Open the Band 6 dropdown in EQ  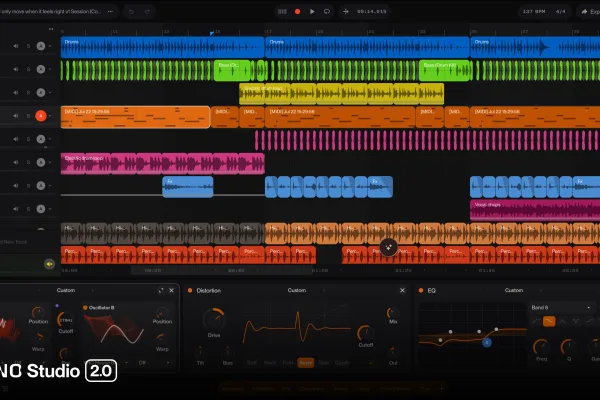pos(561,307)
